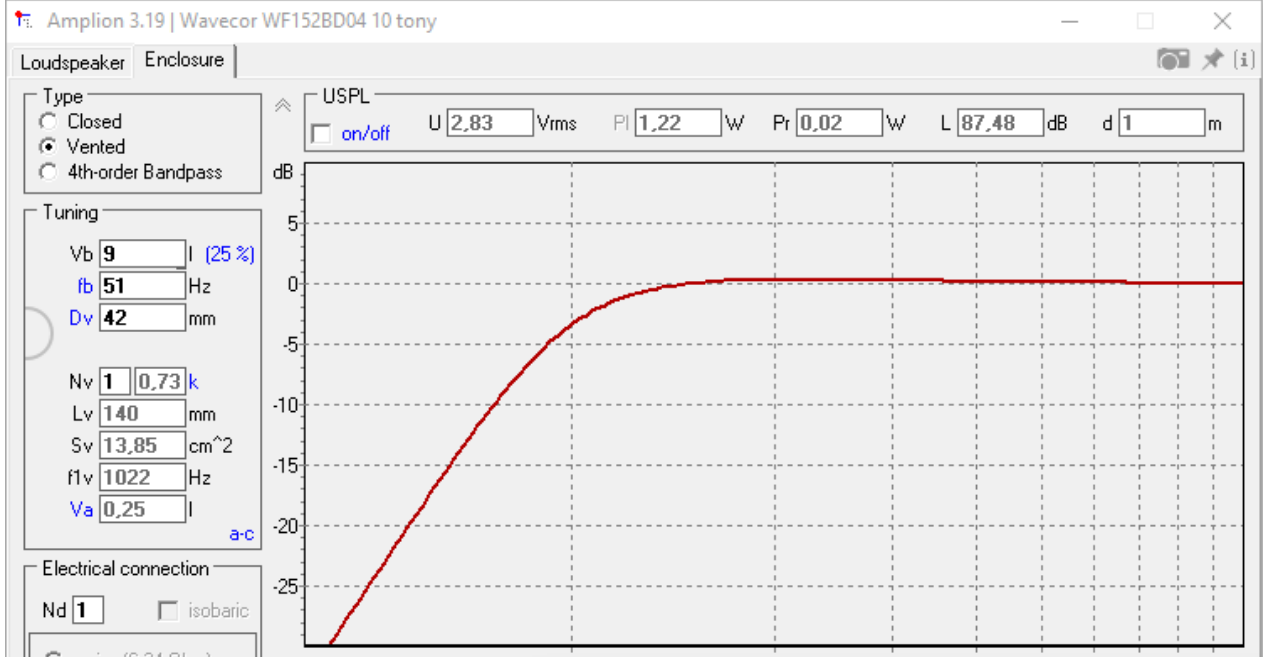Switch to the Enclosure tab
Image resolution: width=1263 pixels, height=657 pixels.
coord(184,59)
